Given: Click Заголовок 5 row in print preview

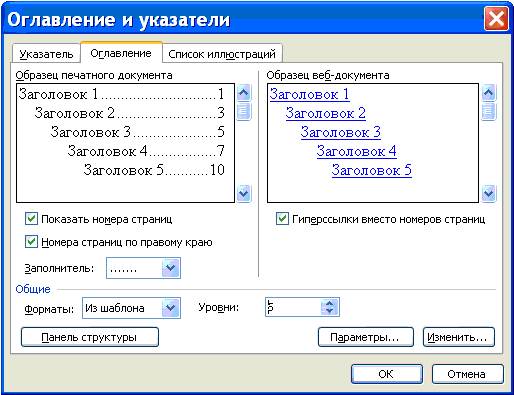Looking at the screenshot, I should pyautogui.click(x=154, y=170).
